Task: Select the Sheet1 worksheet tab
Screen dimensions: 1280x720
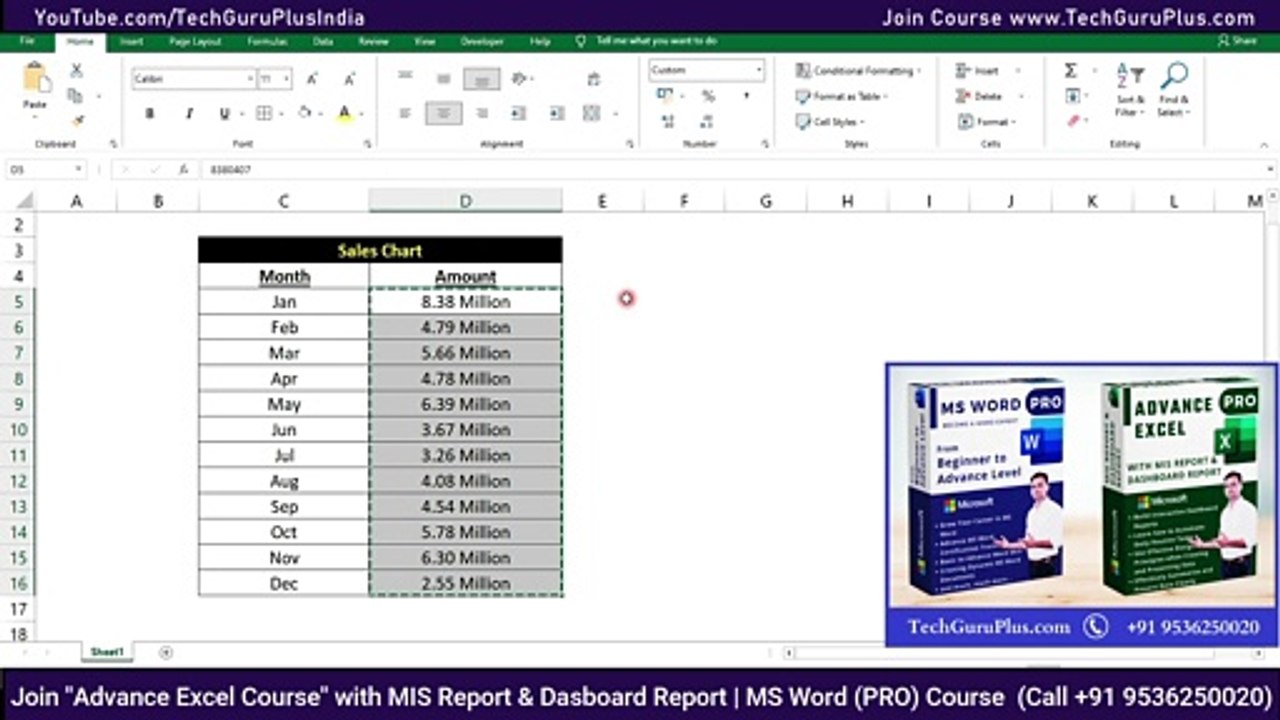Action: 106,652
